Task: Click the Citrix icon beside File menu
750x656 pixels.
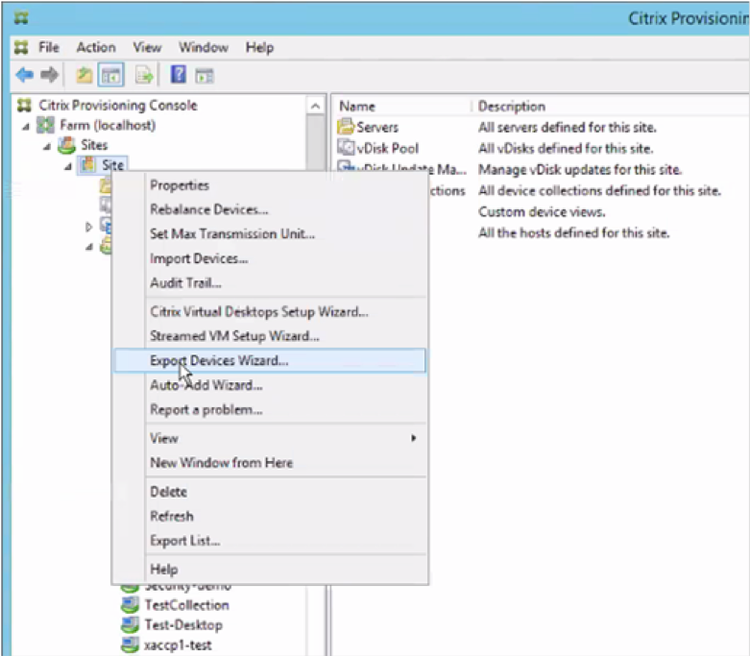Action: (21, 47)
